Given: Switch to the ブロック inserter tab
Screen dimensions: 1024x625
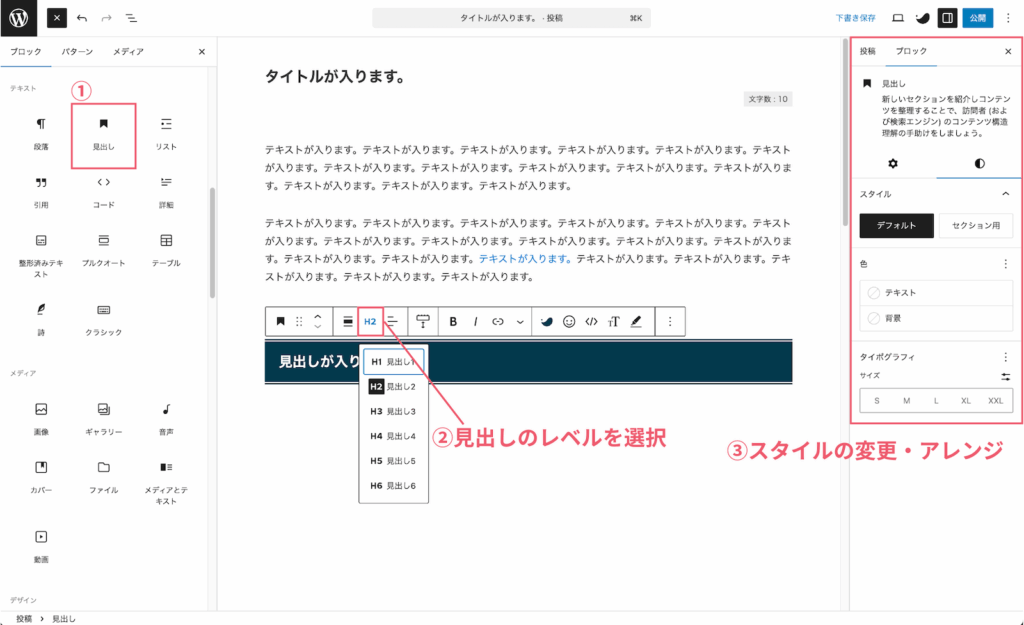Looking at the screenshot, I should [x=25, y=52].
